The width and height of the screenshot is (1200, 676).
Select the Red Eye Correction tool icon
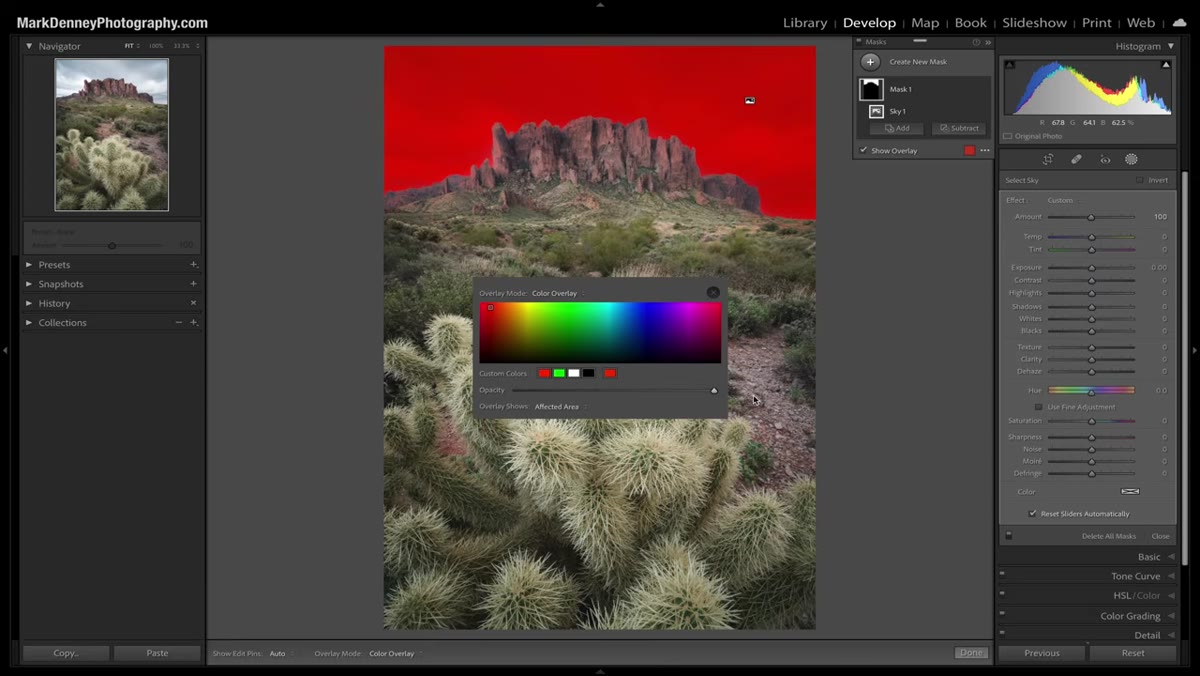pyautogui.click(x=1105, y=160)
